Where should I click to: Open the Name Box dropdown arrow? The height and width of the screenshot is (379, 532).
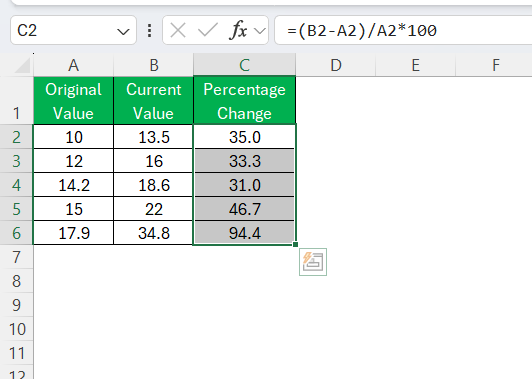click(x=123, y=32)
